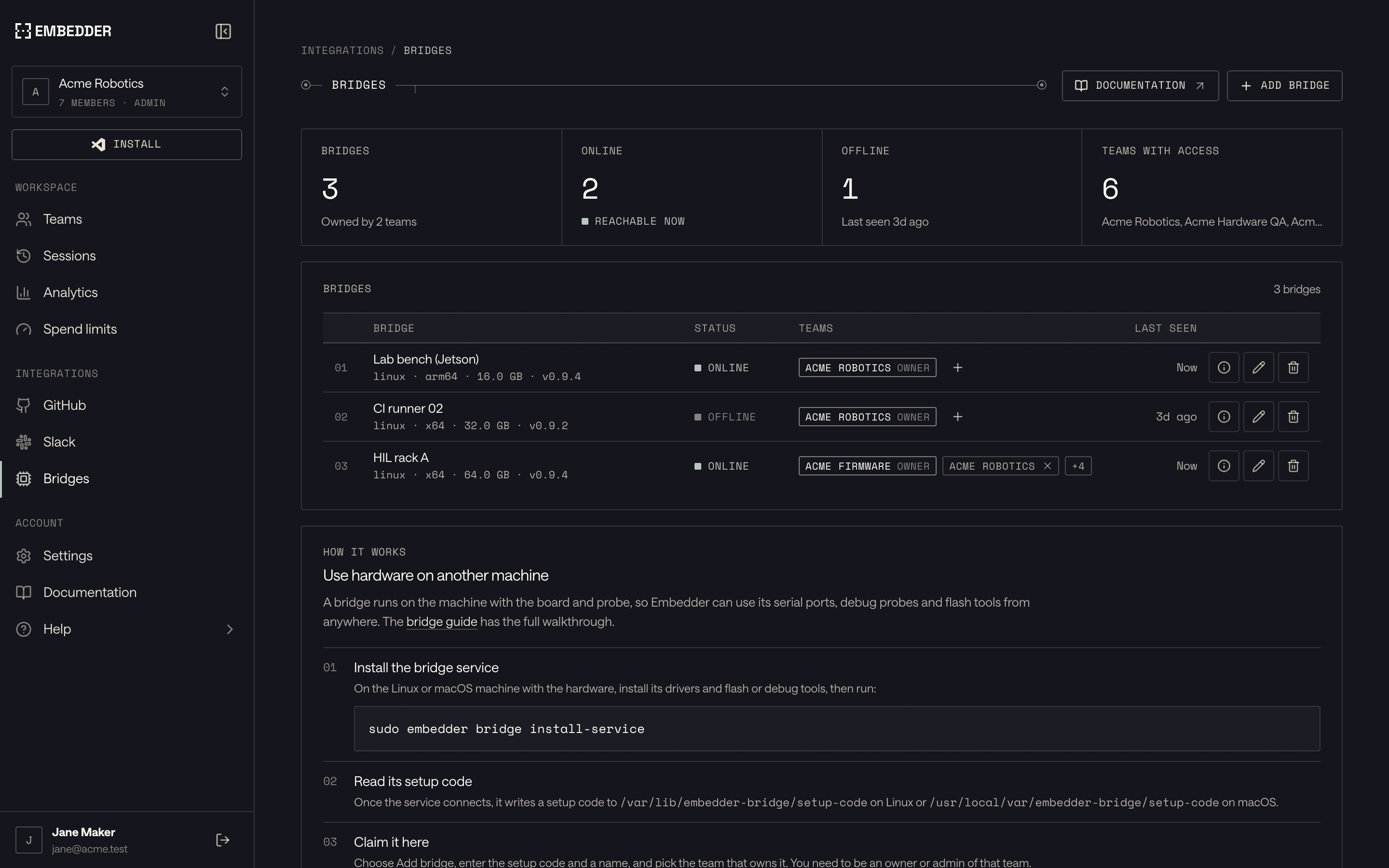Expand the Help submenu
The image size is (1389, 868).
coord(127,629)
